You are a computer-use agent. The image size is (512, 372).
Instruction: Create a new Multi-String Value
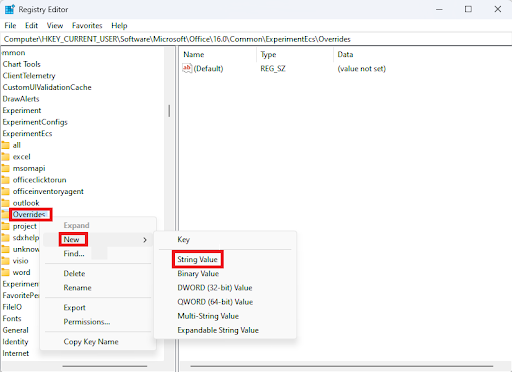click(208, 316)
